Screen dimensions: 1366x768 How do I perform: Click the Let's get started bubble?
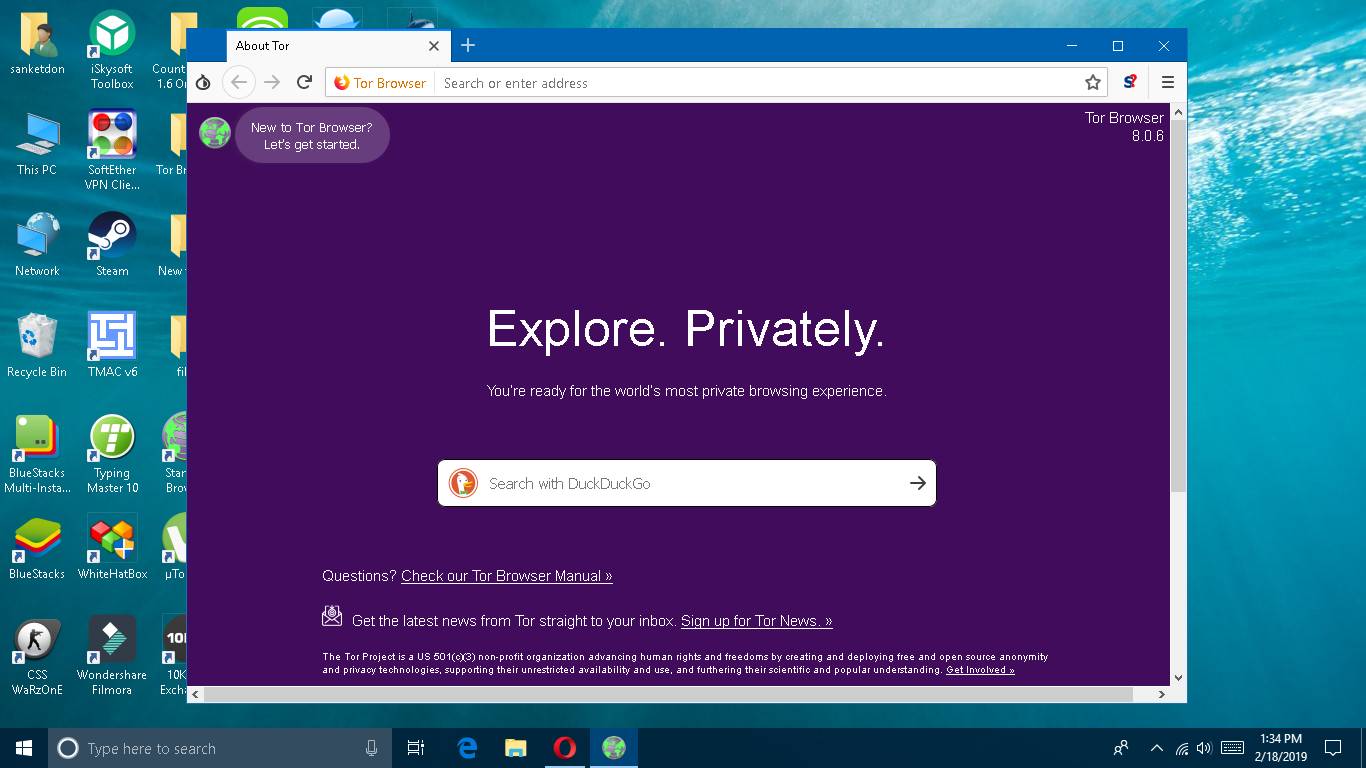pos(312,134)
